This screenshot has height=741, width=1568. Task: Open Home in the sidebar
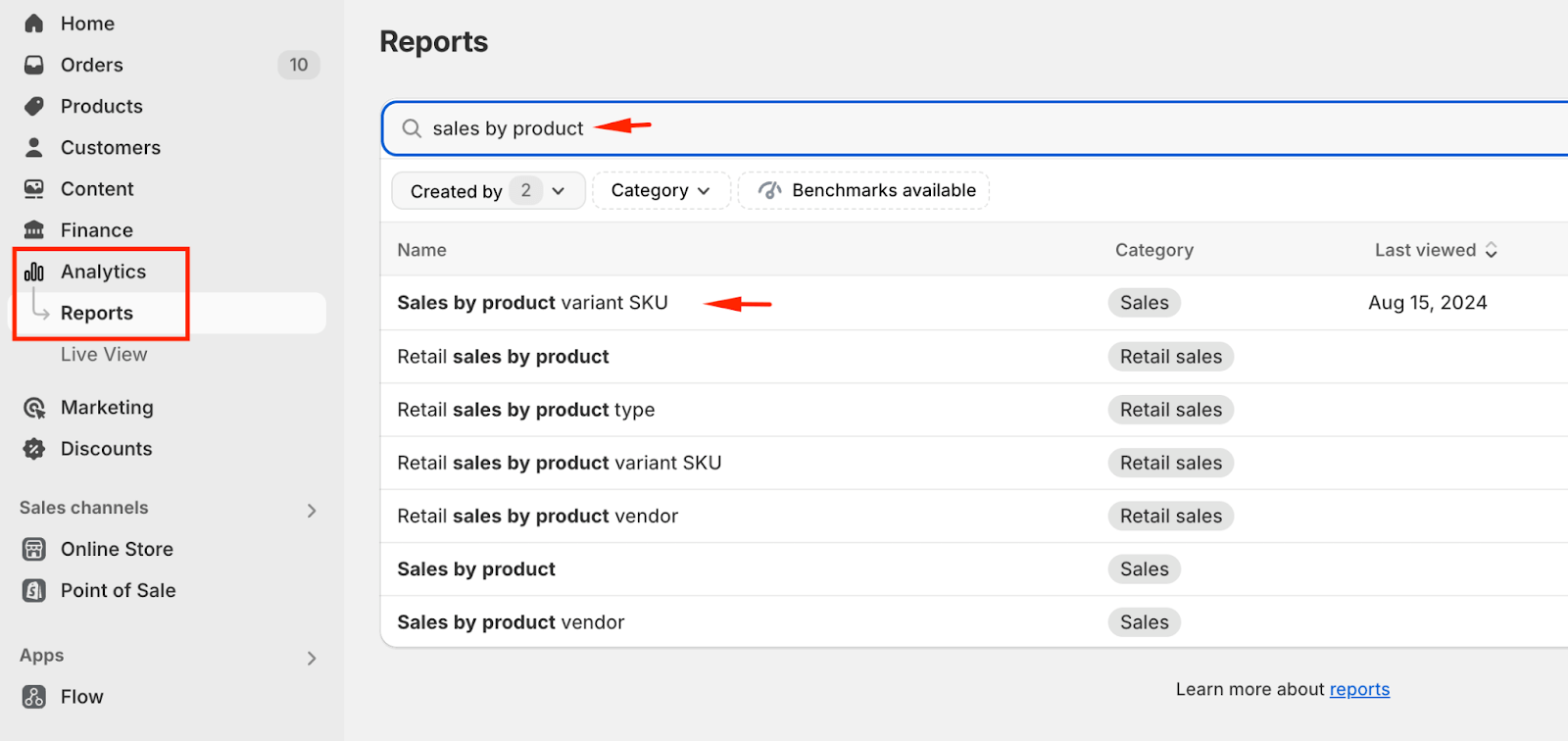pos(87,24)
